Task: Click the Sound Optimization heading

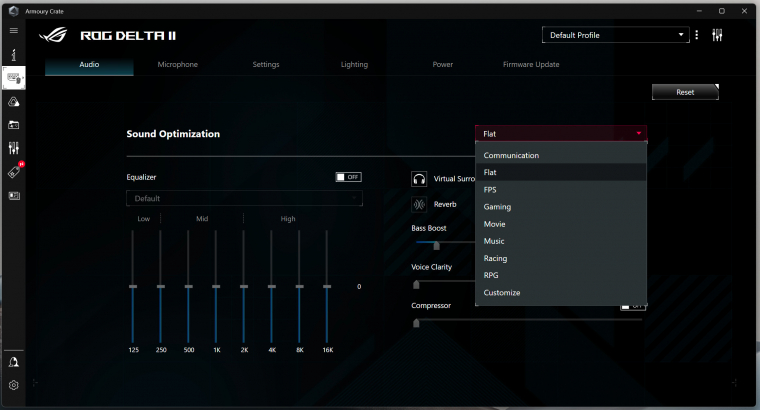Action: click(173, 134)
